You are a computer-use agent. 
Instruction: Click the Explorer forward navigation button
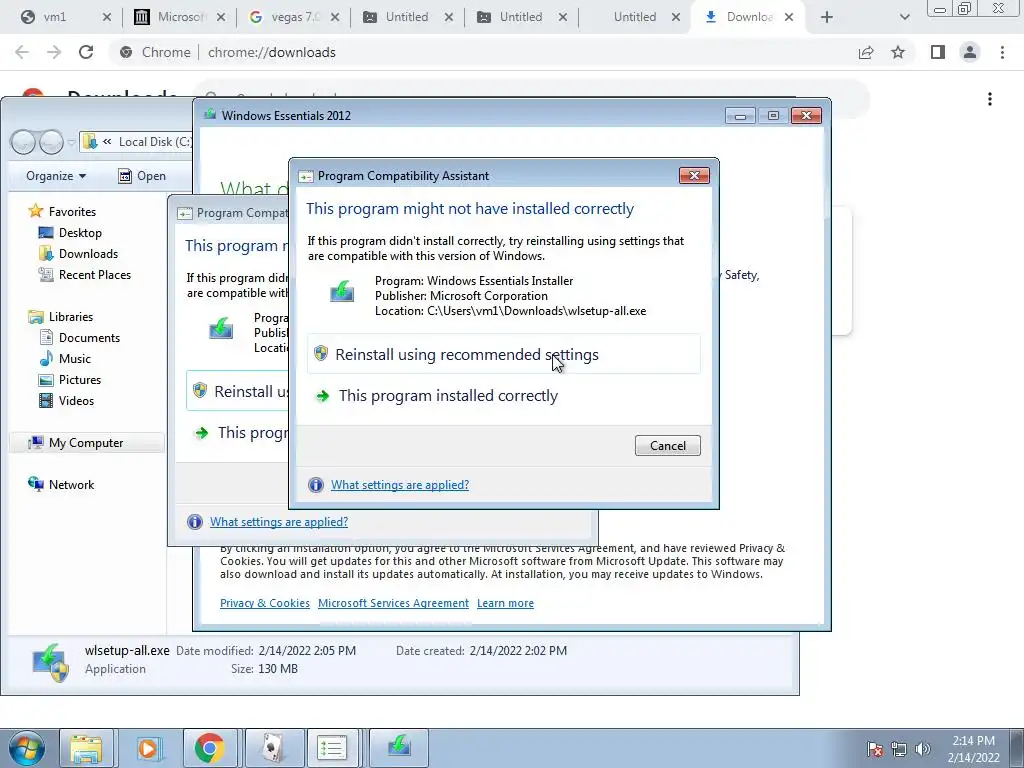click(x=51, y=142)
